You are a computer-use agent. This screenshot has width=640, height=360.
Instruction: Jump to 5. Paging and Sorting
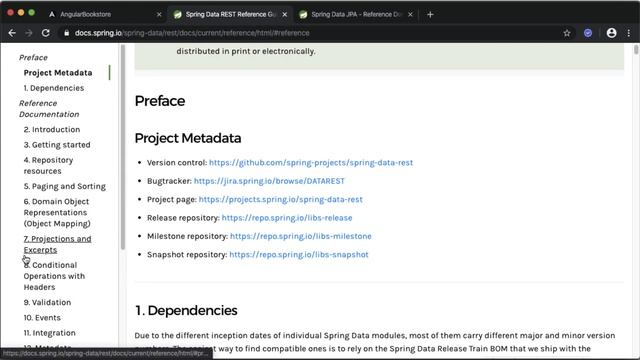pos(64,186)
